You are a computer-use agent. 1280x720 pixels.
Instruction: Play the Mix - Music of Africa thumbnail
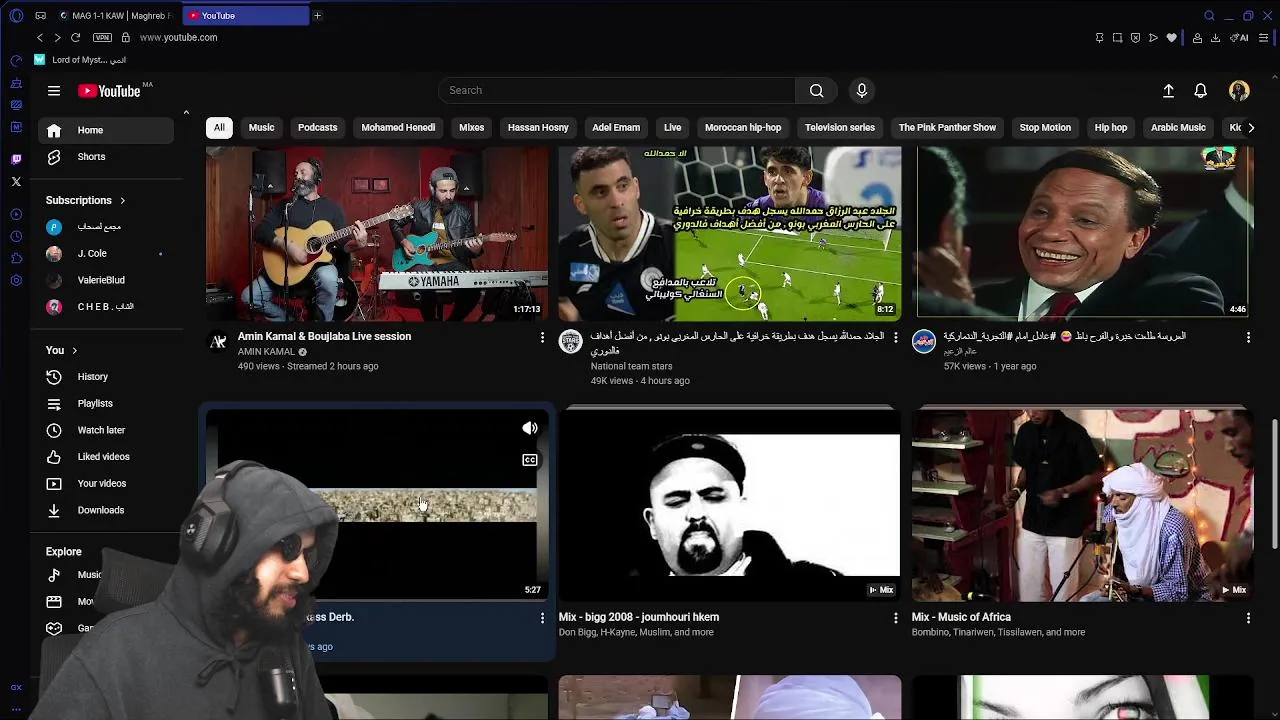1082,504
